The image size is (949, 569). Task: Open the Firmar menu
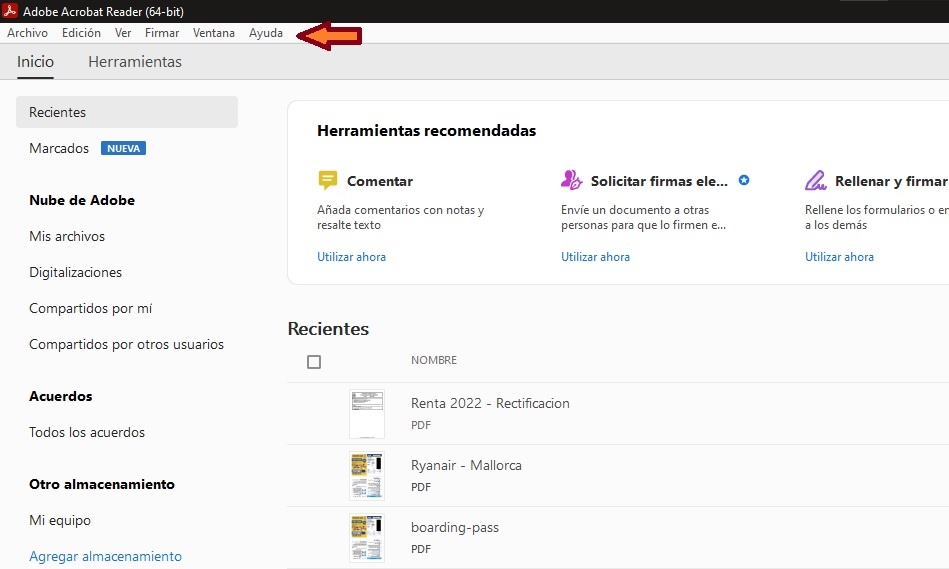162,33
